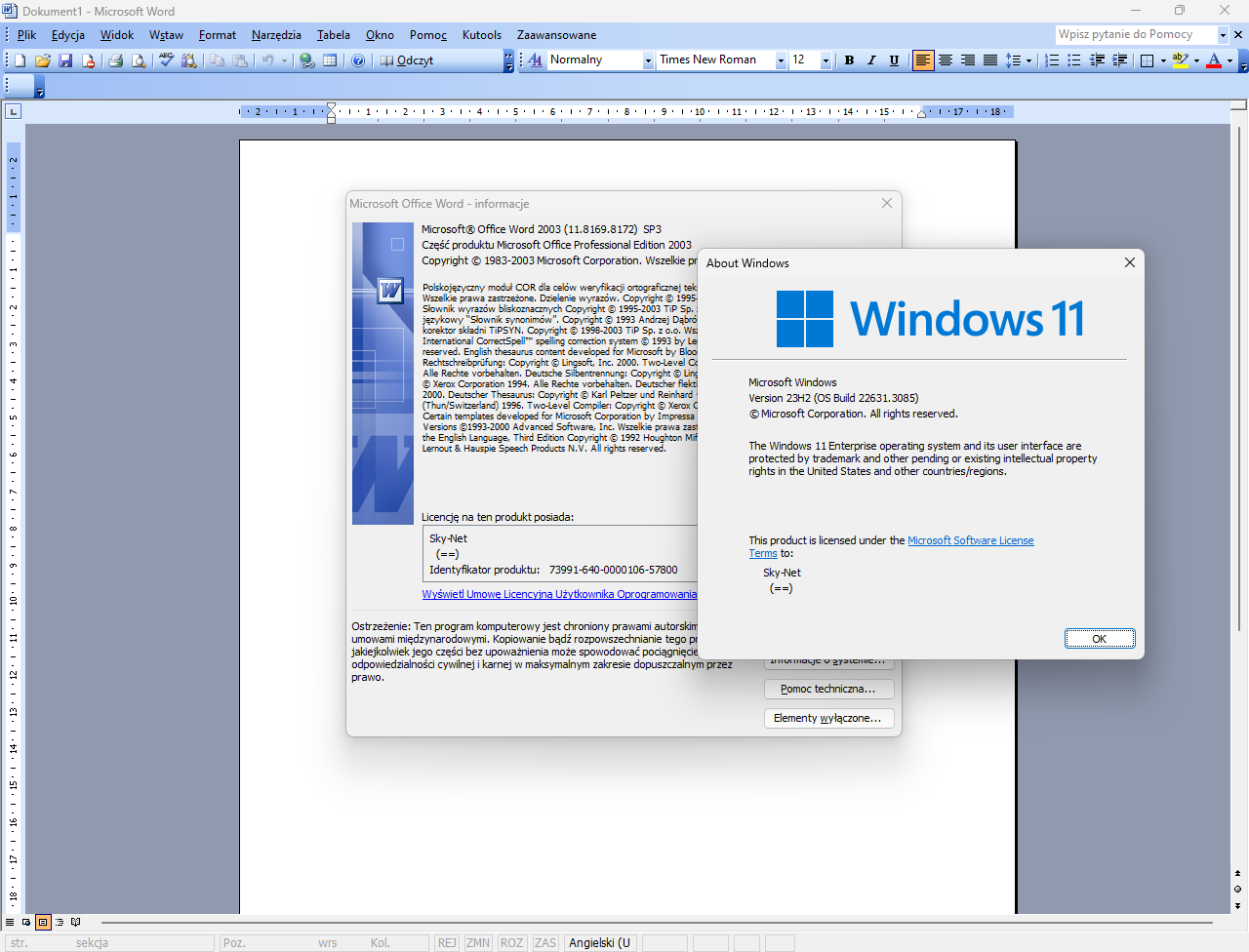Insert a table from the toolbar
The image size is (1249, 952).
[331, 60]
